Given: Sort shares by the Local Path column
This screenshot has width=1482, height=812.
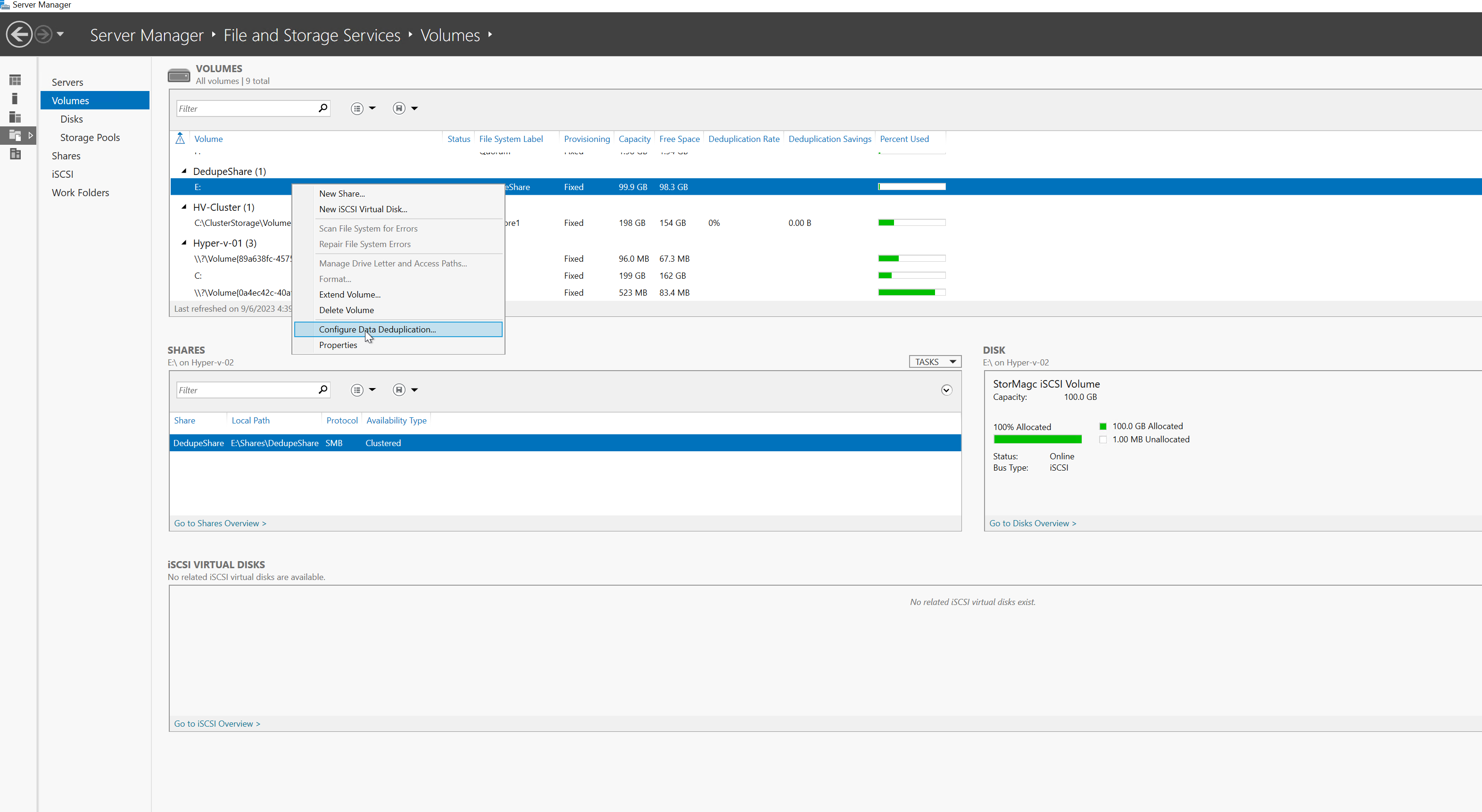Looking at the screenshot, I should 250,420.
